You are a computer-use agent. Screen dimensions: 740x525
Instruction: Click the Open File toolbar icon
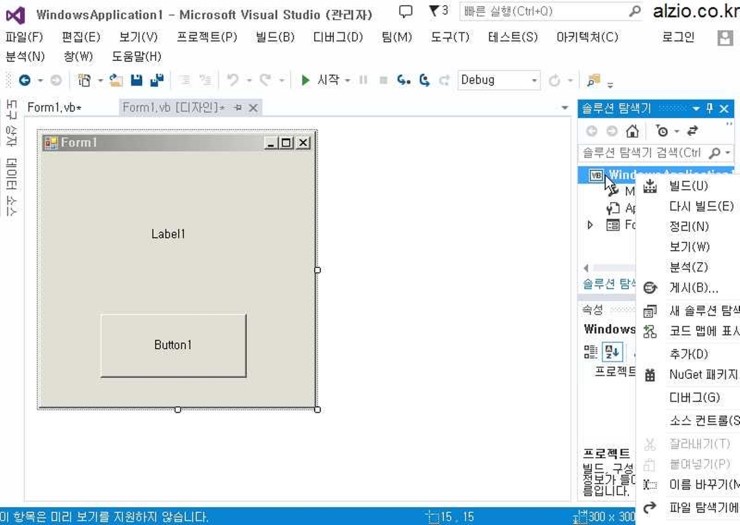coord(116,80)
